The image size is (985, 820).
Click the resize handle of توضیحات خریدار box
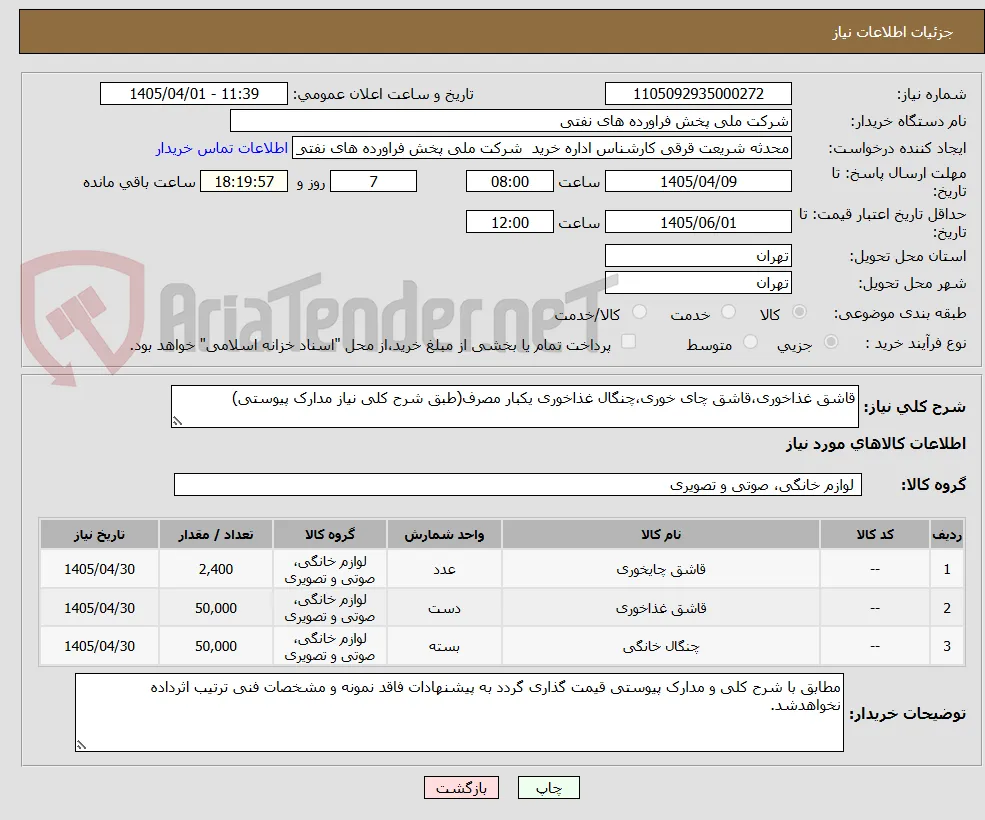point(81,745)
